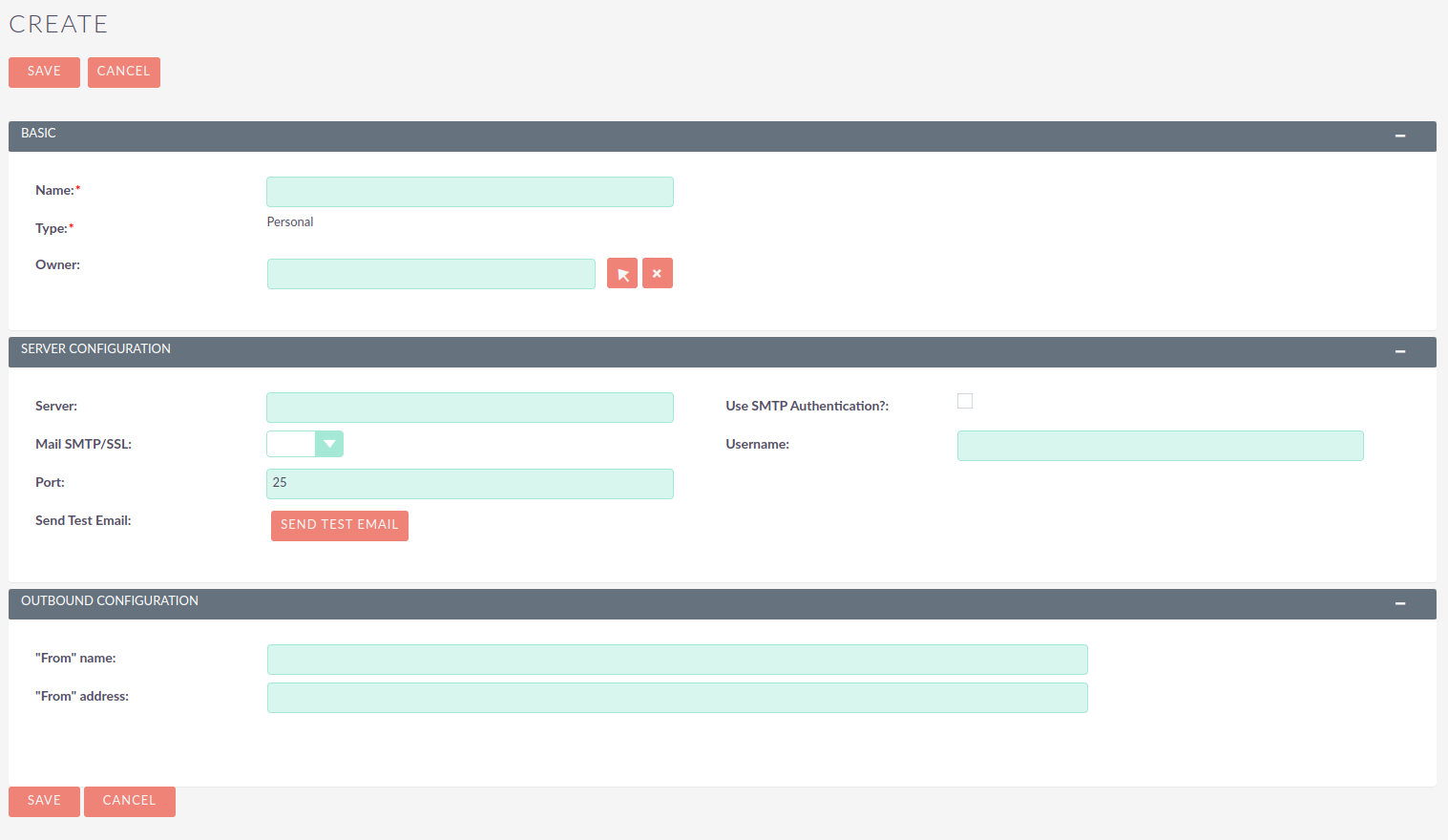Click the CREATE page title
The image size is (1448, 840).
pos(57,24)
